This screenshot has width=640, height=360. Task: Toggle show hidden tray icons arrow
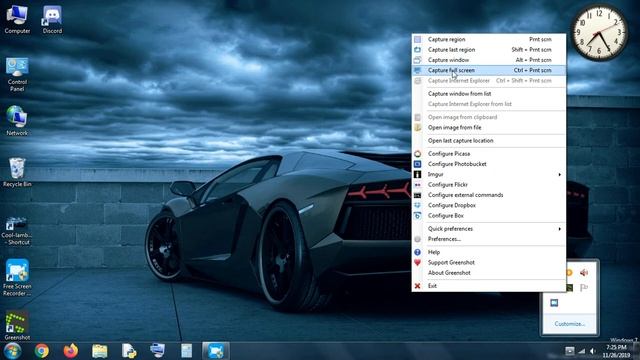pyautogui.click(x=569, y=351)
